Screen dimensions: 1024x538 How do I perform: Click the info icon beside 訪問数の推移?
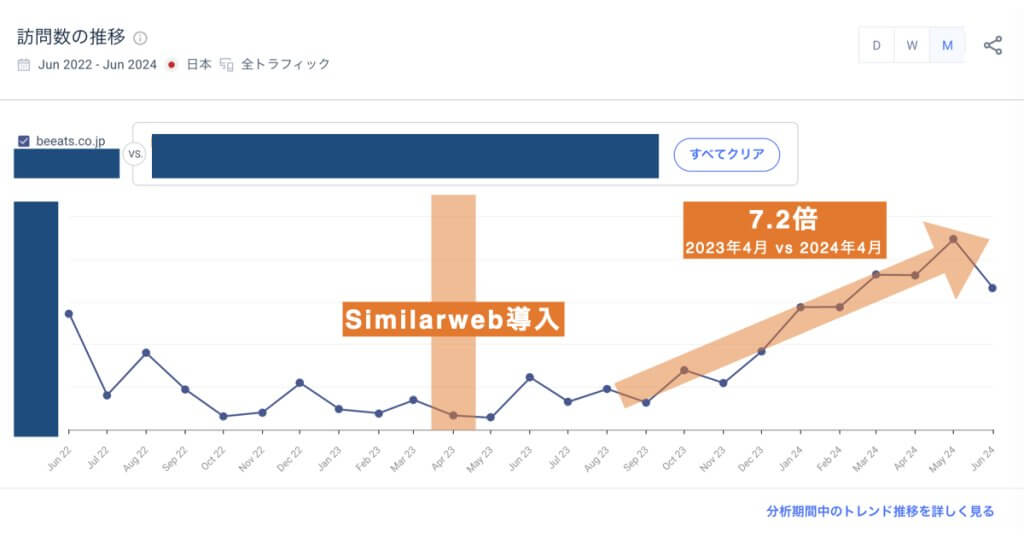click(x=140, y=38)
